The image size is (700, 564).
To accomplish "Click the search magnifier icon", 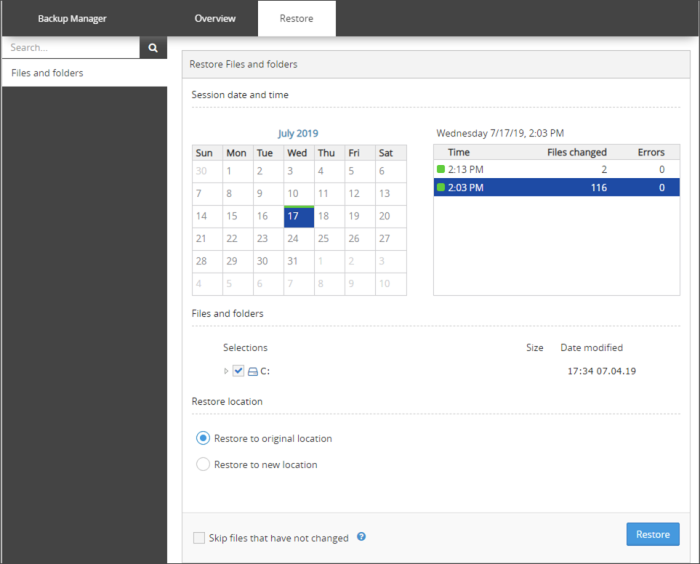I will point(153,47).
